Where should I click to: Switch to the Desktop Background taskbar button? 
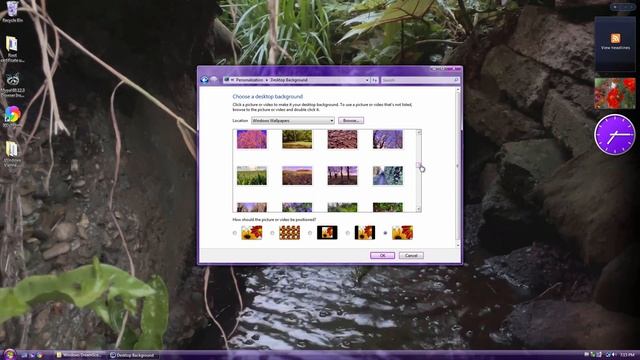click(x=133, y=355)
